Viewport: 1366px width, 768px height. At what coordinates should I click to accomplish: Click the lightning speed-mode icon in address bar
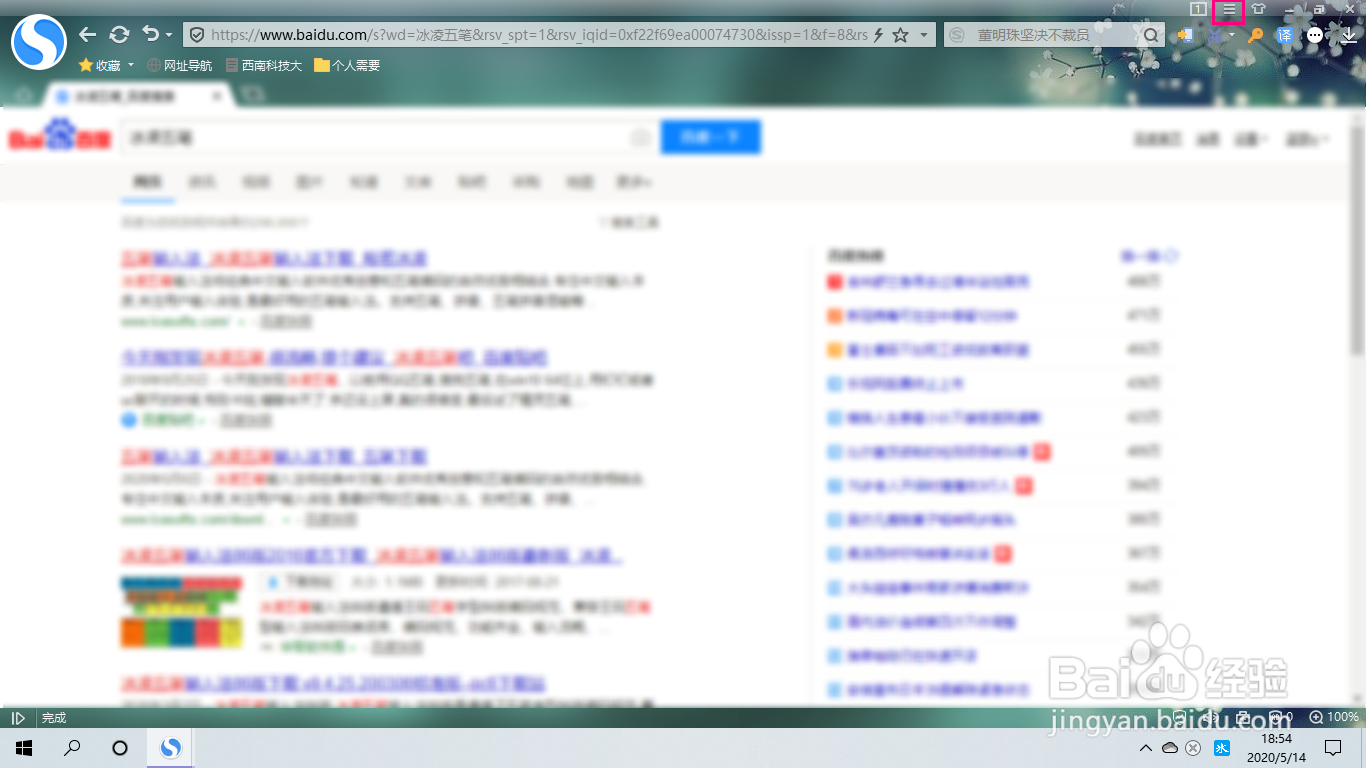879,35
